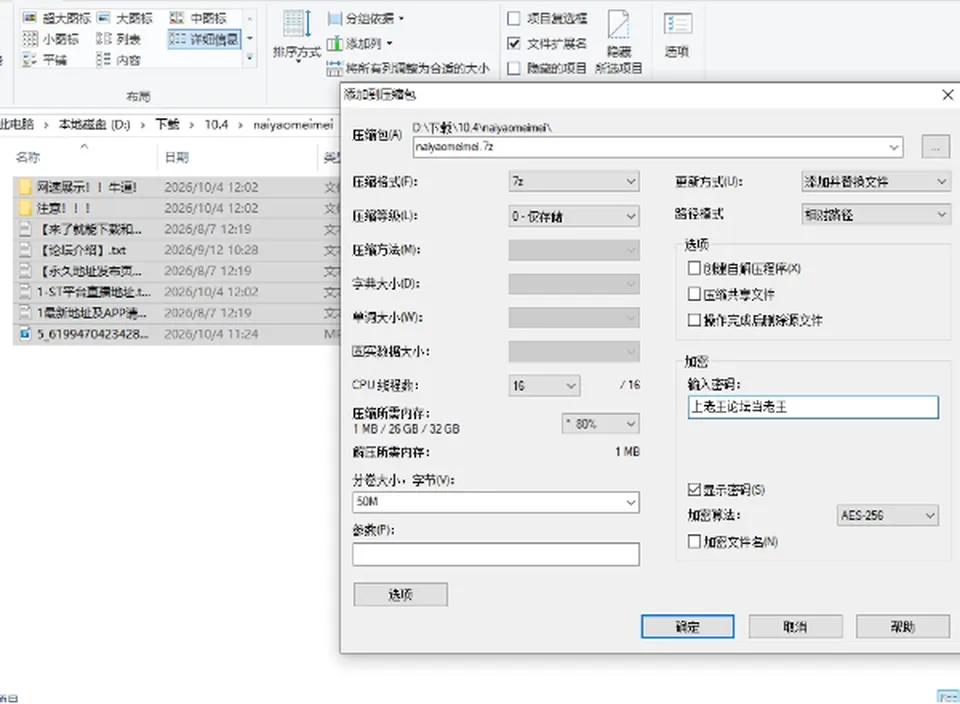This screenshot has width=960, height=704.
Task: Choose the 中图标 medium icons layout
Action: (198, 18)
